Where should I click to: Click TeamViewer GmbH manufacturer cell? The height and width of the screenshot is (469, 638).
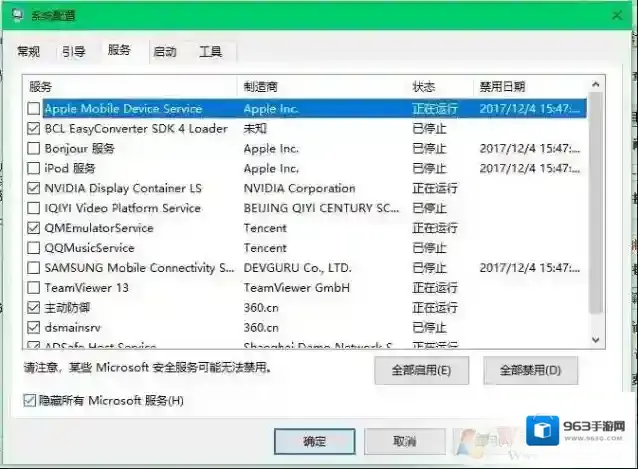(297, 288)
